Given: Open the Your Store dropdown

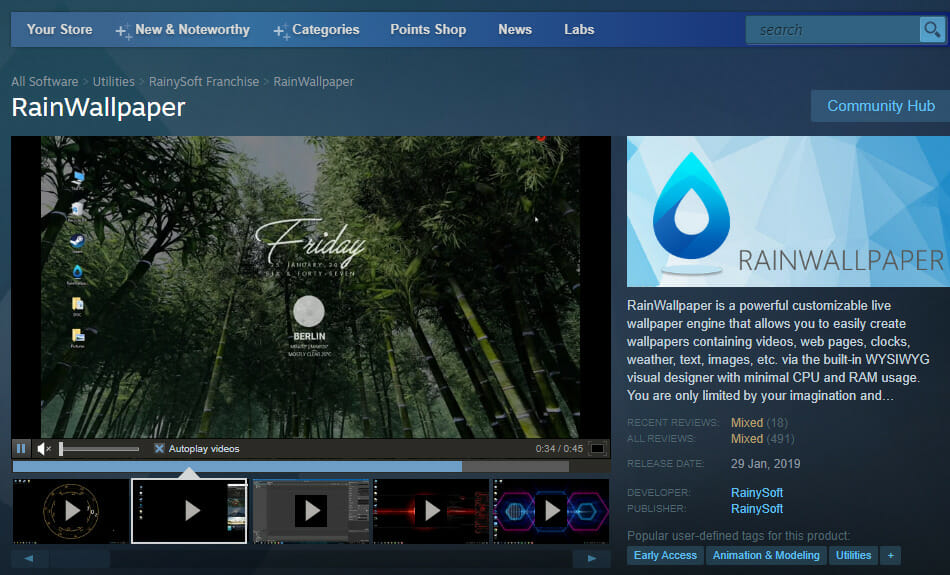Looking at the screenshot, I should coord(59,30).
